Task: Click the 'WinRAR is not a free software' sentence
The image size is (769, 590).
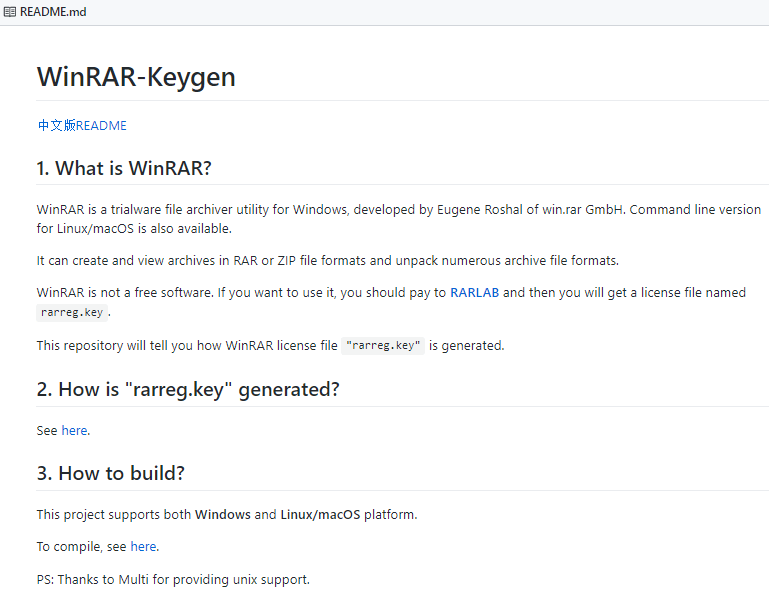Action: pyautogui.click(x=391, y=302)
